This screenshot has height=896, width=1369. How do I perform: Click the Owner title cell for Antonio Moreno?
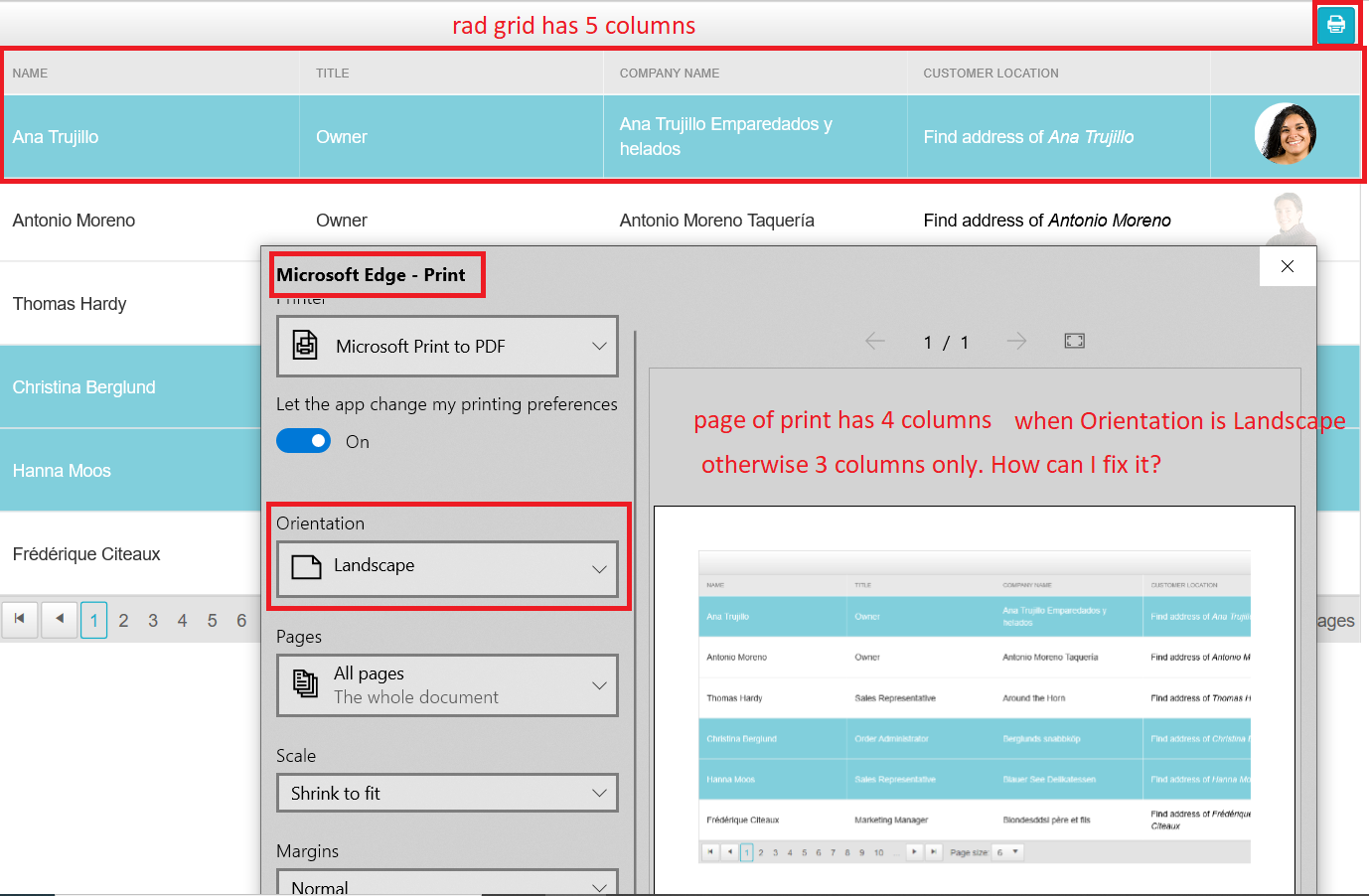(x=451, y=221)
